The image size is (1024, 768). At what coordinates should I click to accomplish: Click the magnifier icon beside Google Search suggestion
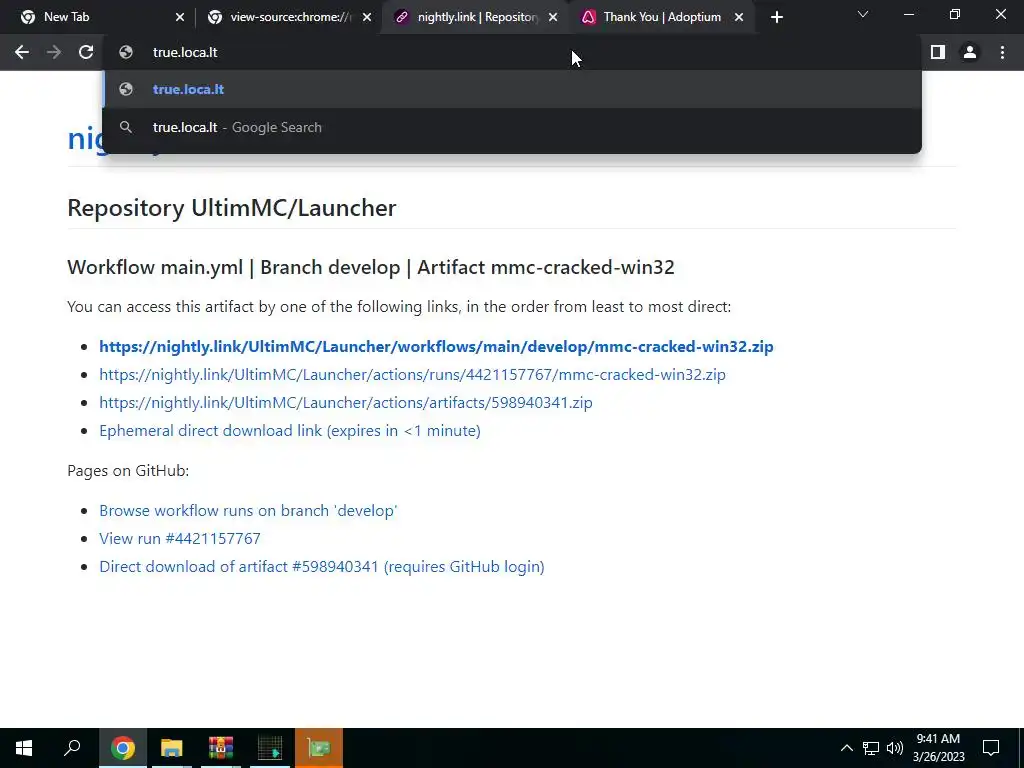pyautogui.click(x=126, y=127)
